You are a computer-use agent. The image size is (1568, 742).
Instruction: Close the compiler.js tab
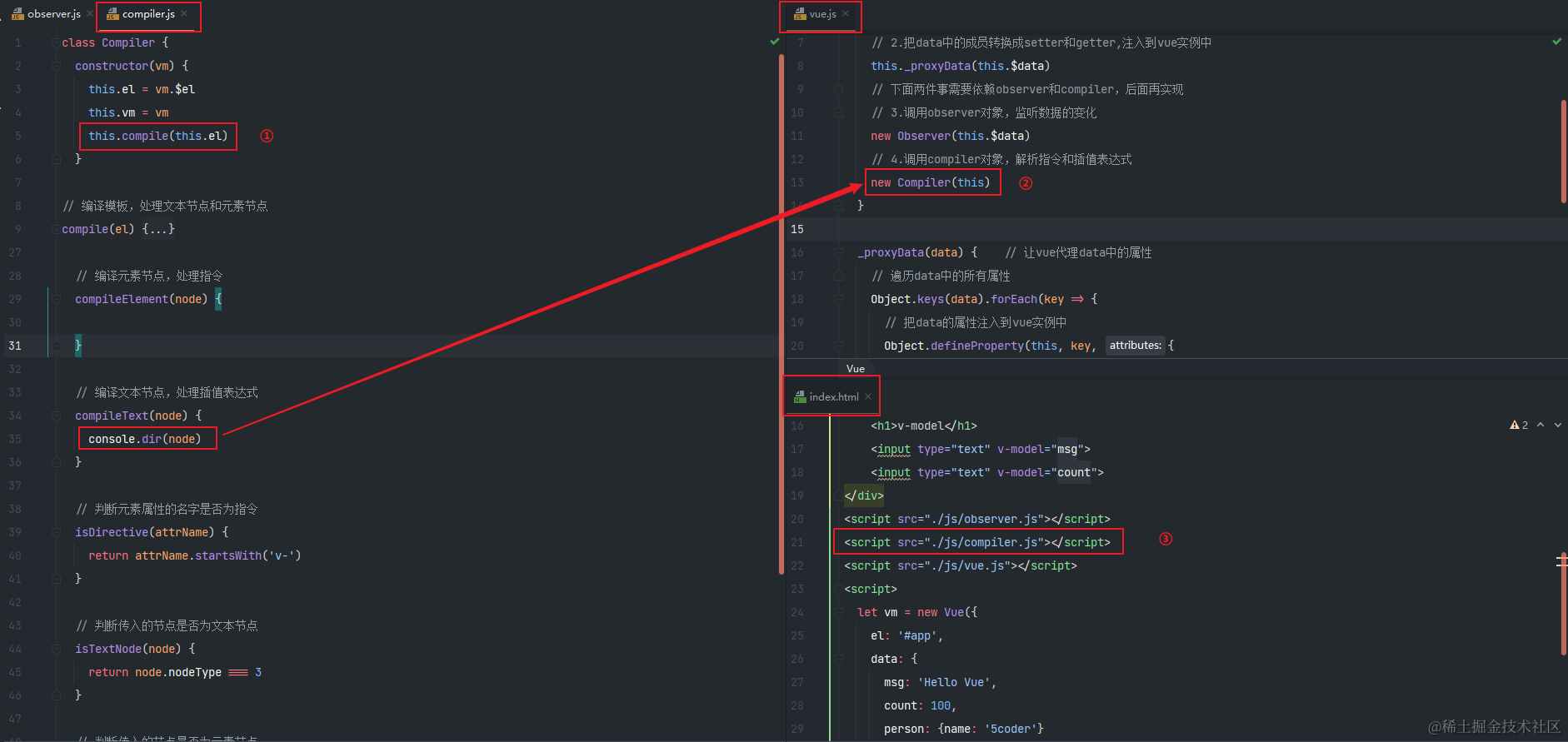coord(184,14)
